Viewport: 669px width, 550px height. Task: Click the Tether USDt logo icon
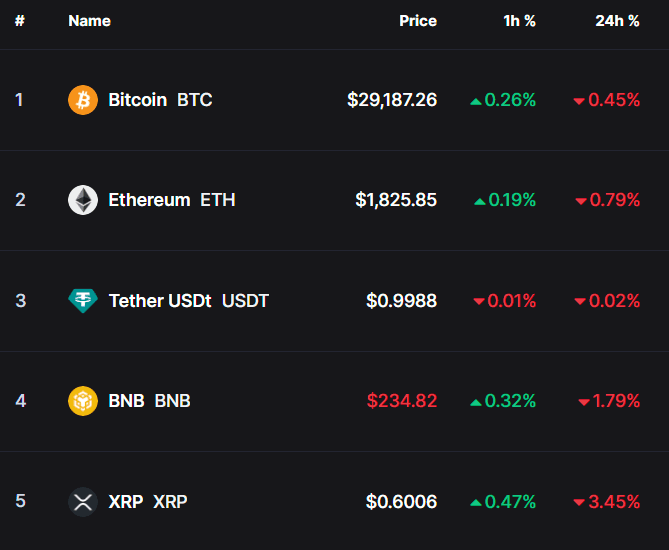coord(83,300)
